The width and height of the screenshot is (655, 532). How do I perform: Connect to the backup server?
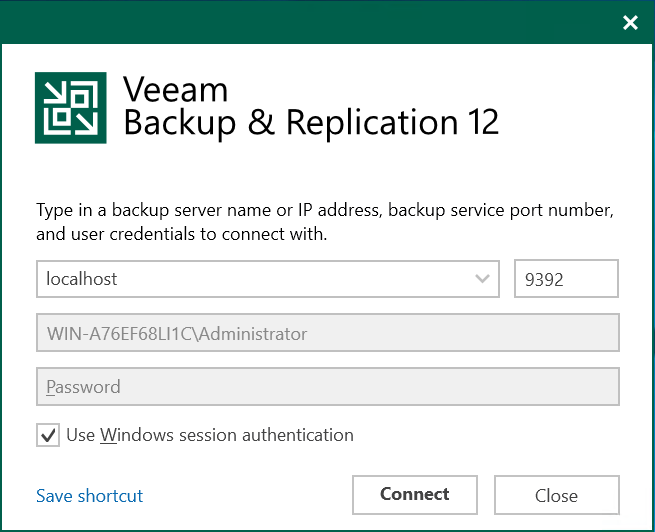tap(415, 495)
